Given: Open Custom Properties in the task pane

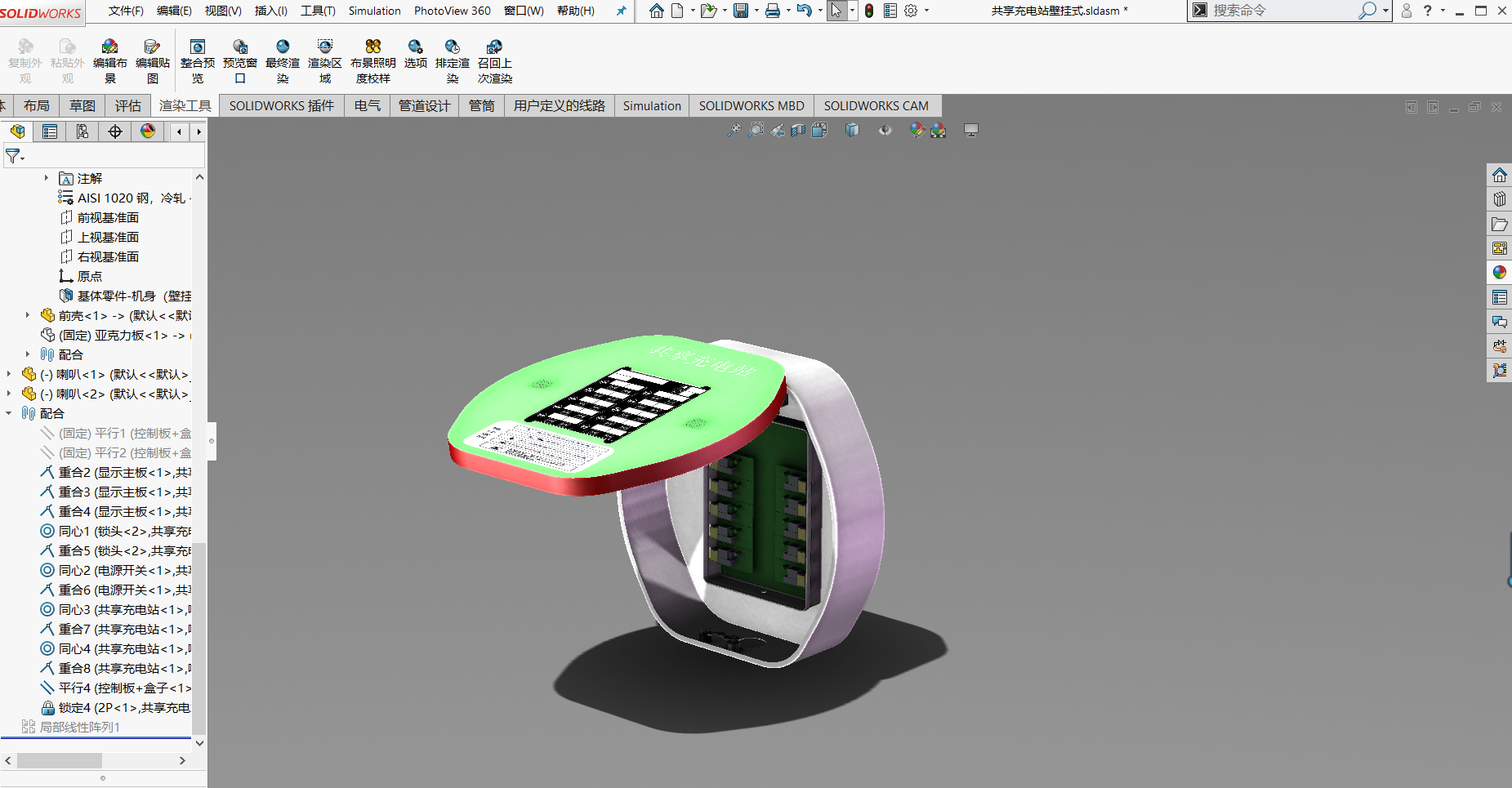Looking at the screenshot, I should coord(1500,297).
